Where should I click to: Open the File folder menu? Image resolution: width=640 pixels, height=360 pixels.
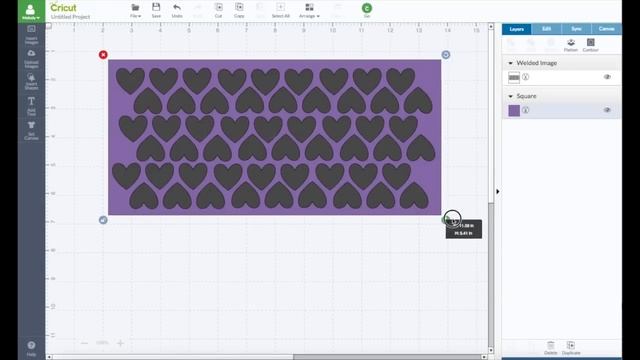pos(135,11)
